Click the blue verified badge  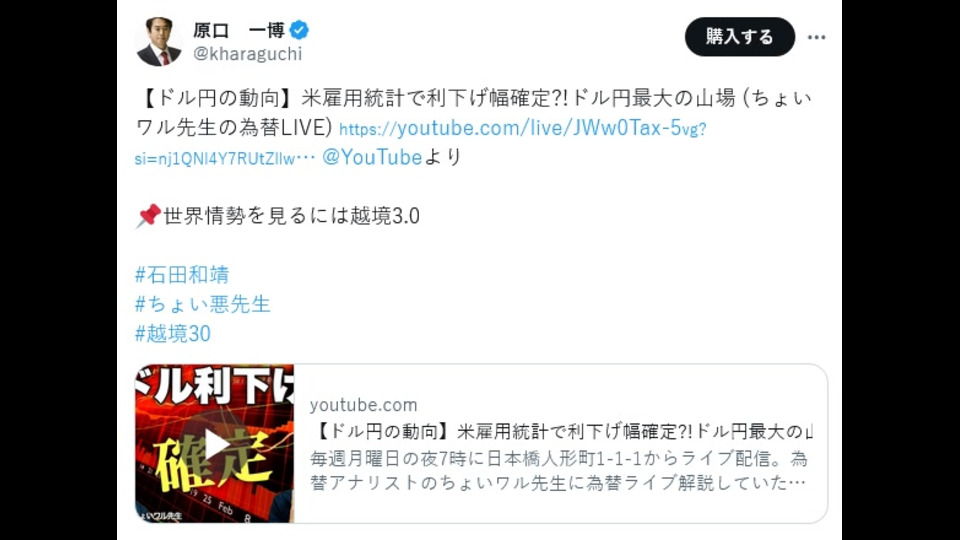[299, 29]
